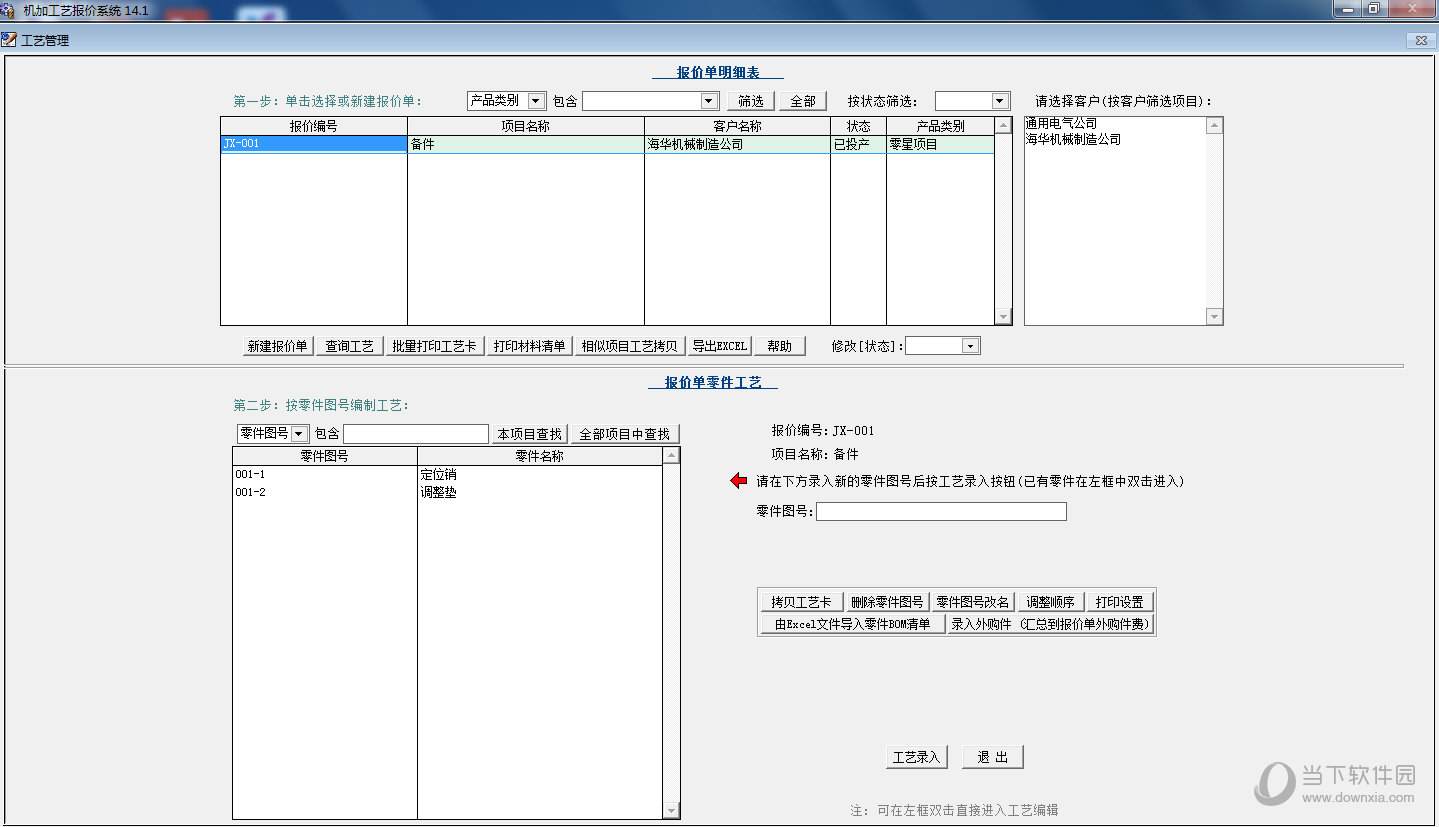1439x827 pixels.
Task: Click part list scrollbar down arrow
Action: click(x=671, y=811)
